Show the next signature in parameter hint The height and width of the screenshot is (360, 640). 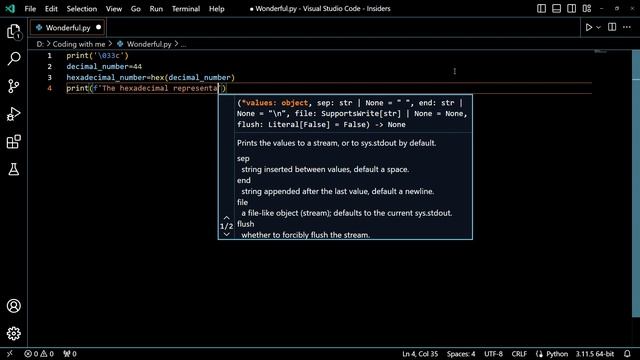[x=227, y=234]
